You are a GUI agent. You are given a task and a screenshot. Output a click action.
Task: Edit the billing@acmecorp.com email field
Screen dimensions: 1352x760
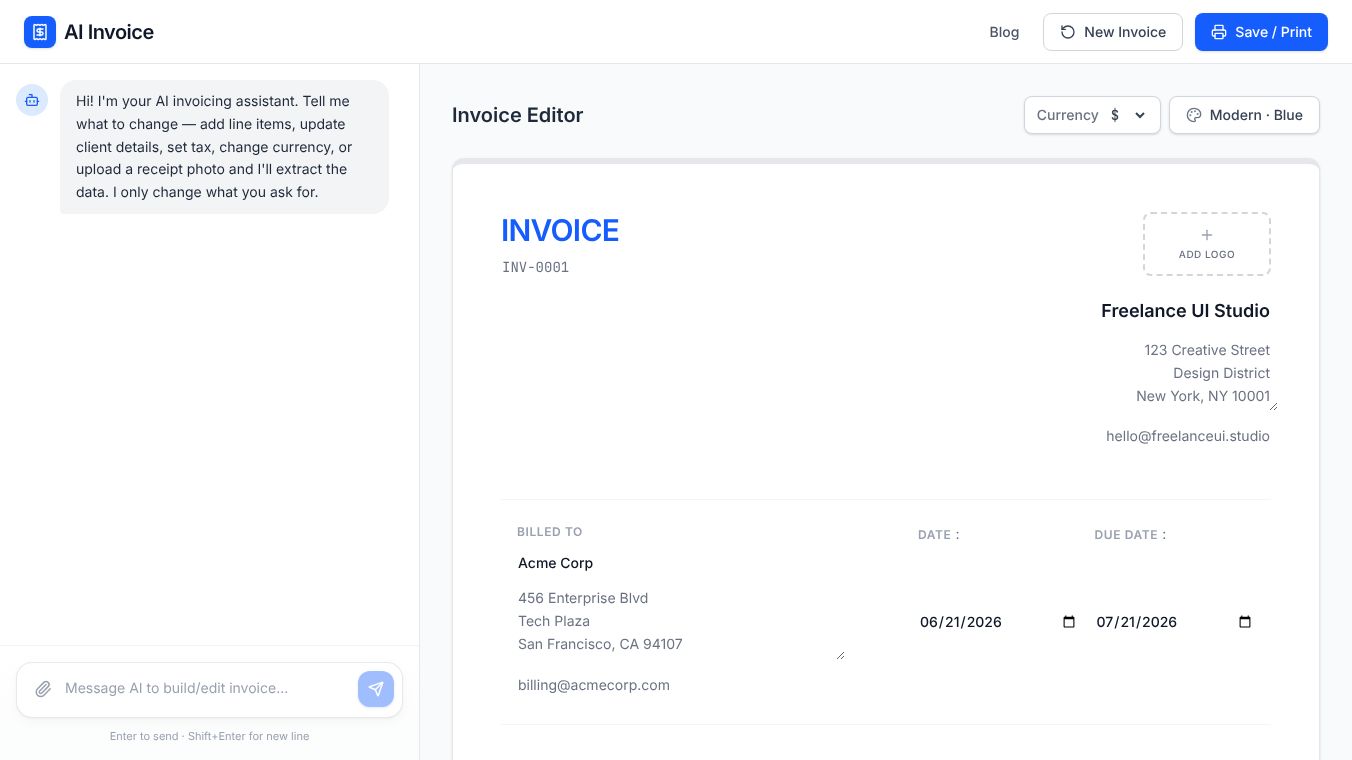[x=594, y=685]
